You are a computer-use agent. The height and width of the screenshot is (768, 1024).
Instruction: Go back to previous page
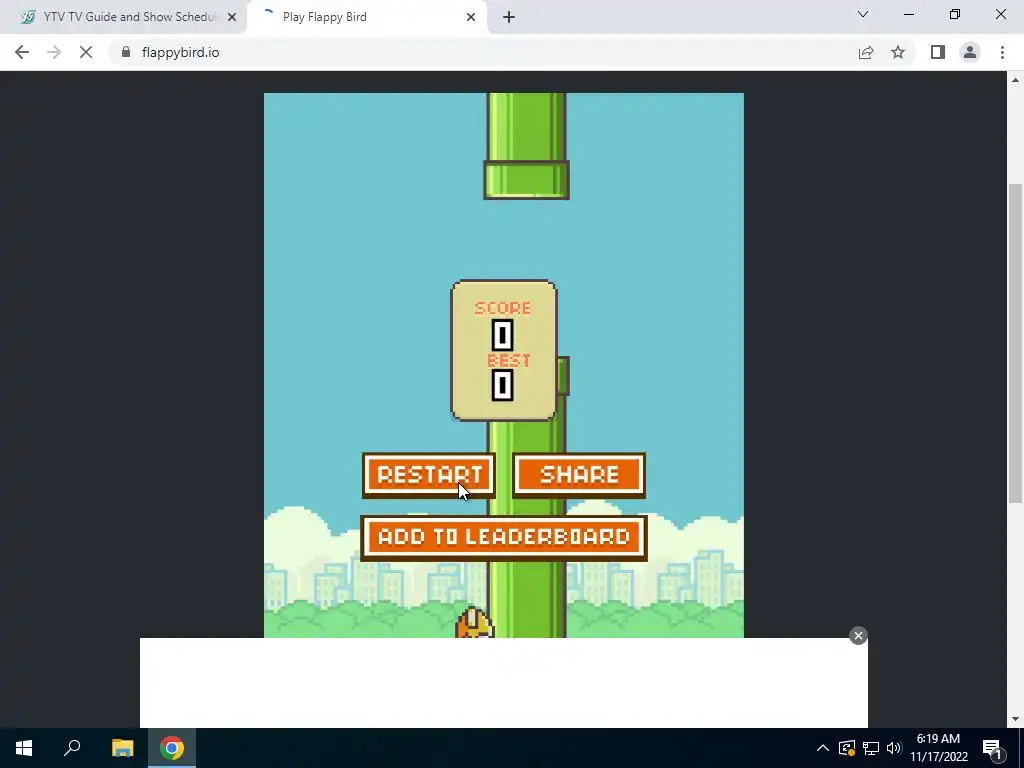22,52
